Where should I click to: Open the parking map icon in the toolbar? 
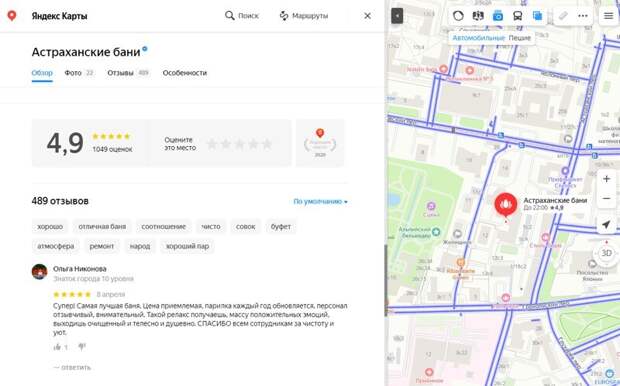[478, 16]
